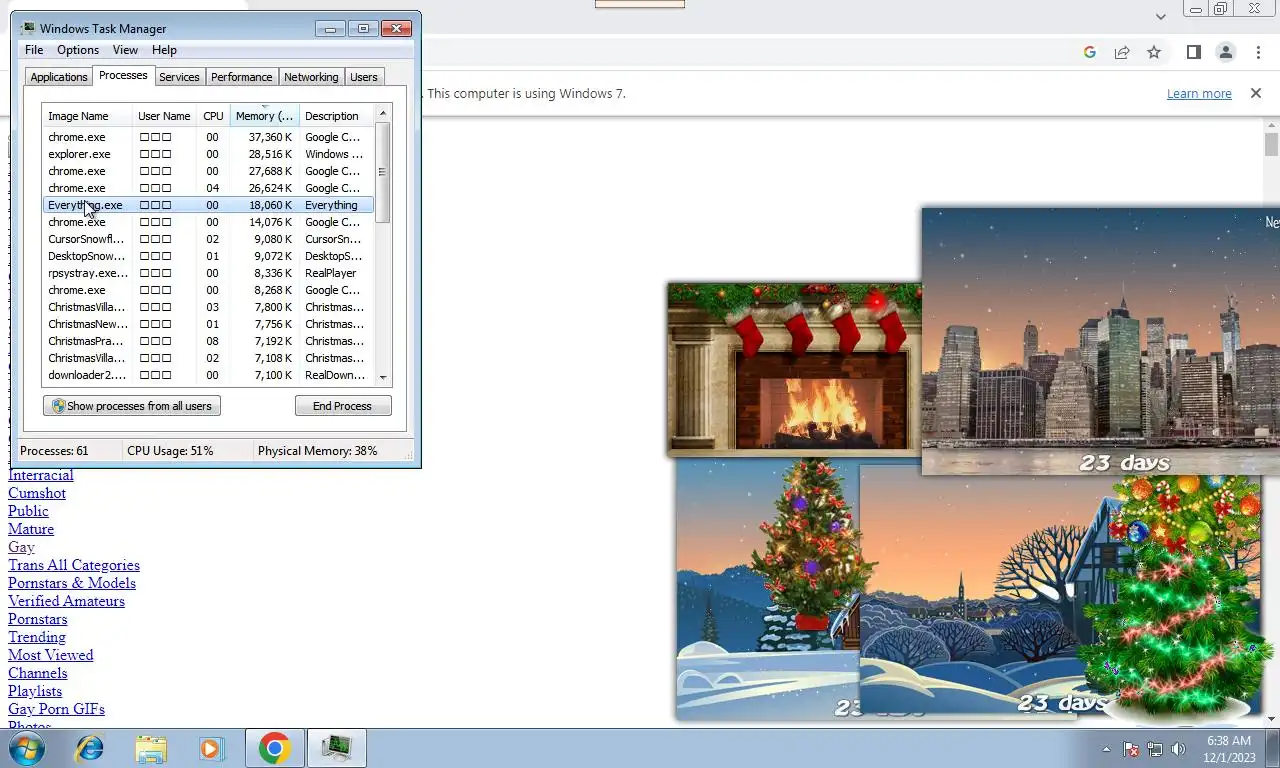Open the Options menu in Task Manager
The image size is (1280, 768).
click(x=78, y=50)
